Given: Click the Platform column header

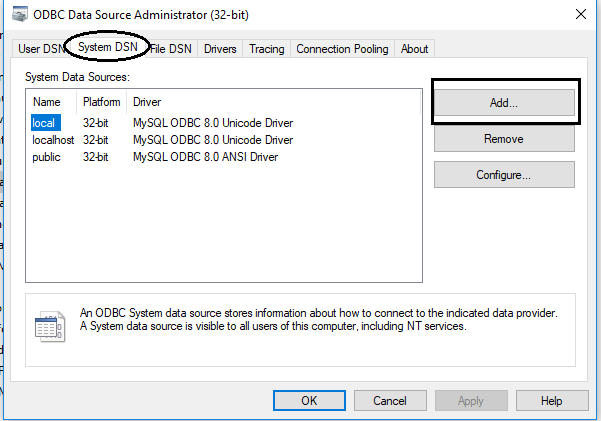Looking at the screenshot, I should pyautogui.click(x=102, y=102).
